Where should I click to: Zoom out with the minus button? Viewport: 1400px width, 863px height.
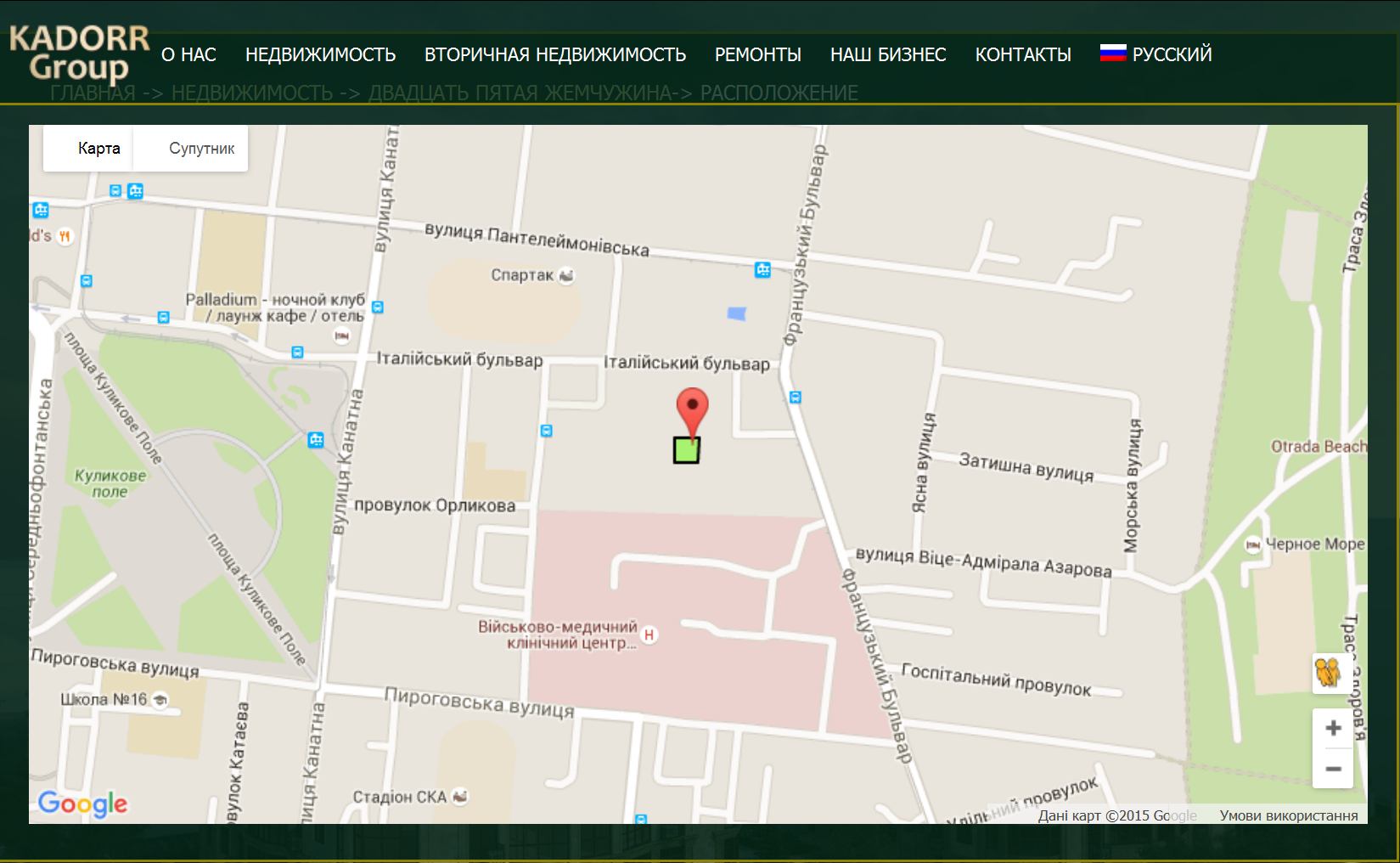tap(1333, 769)
